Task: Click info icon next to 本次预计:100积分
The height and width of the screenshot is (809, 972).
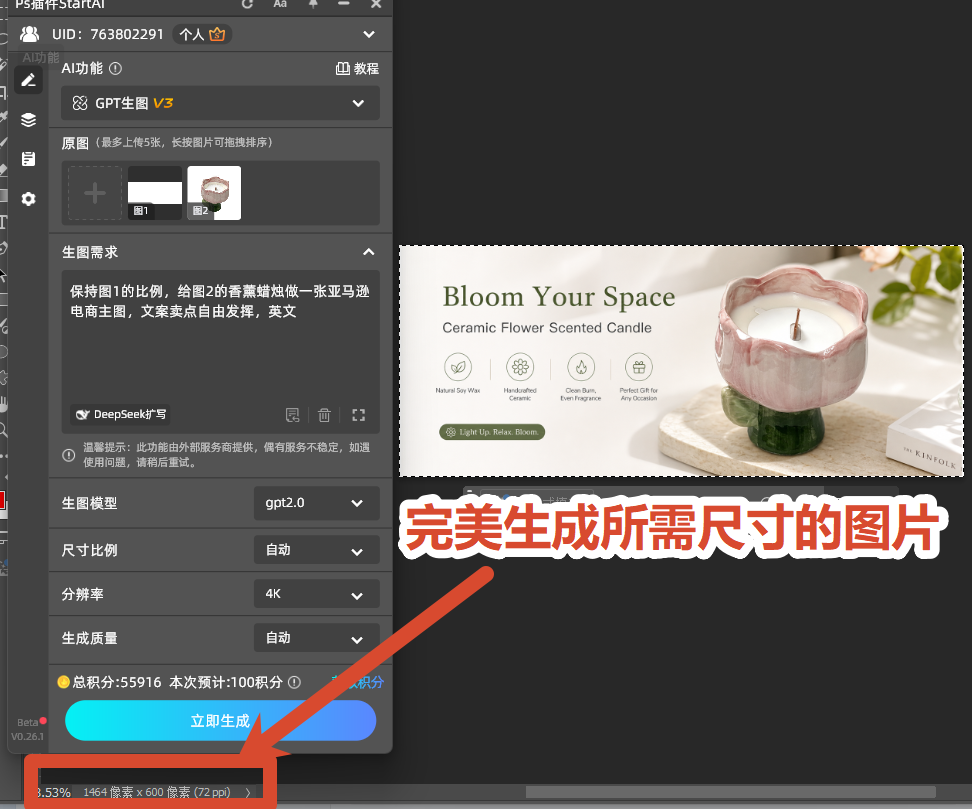Action: [294, 682]
